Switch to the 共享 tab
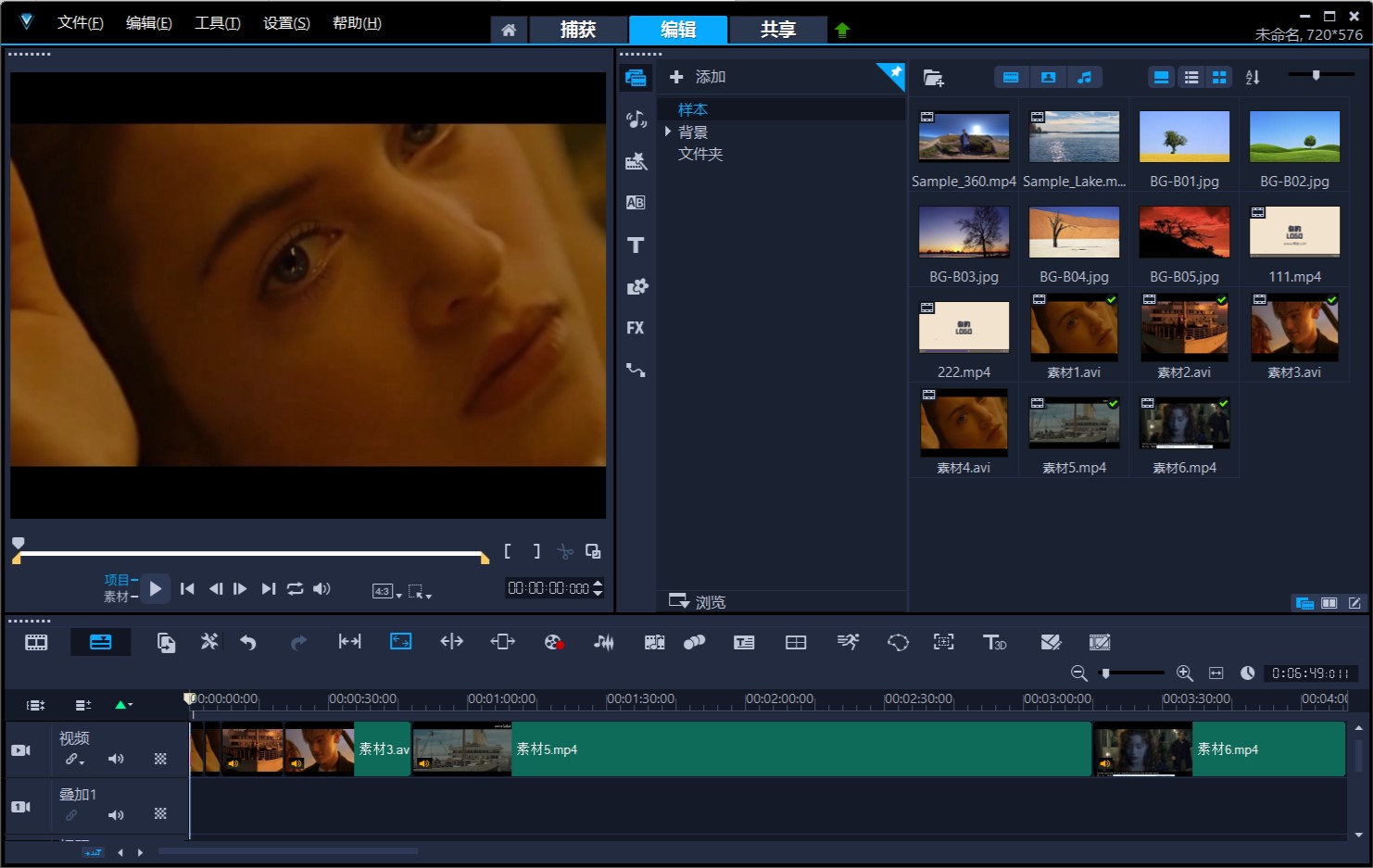The width and height of the screenshot is (1373, 868). 778,30
